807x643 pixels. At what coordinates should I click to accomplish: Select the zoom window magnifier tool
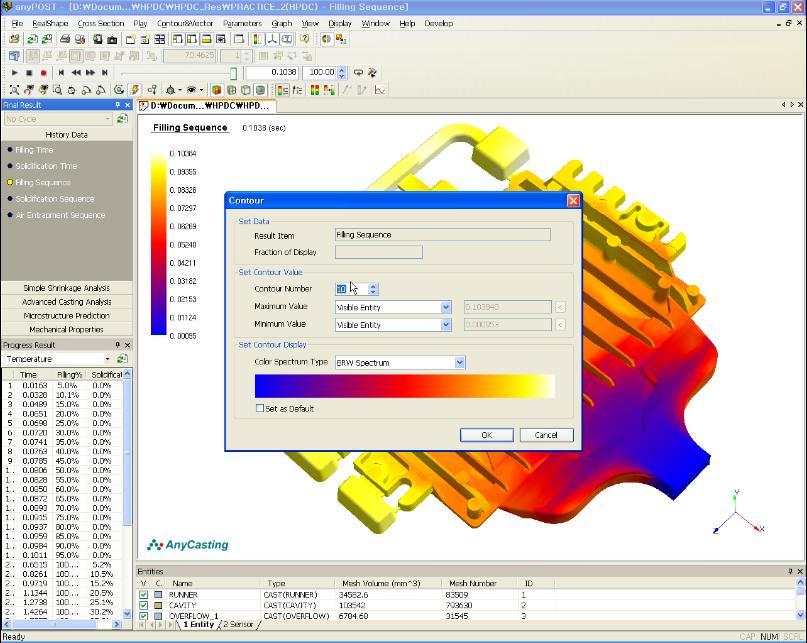[x=58, y=90]
